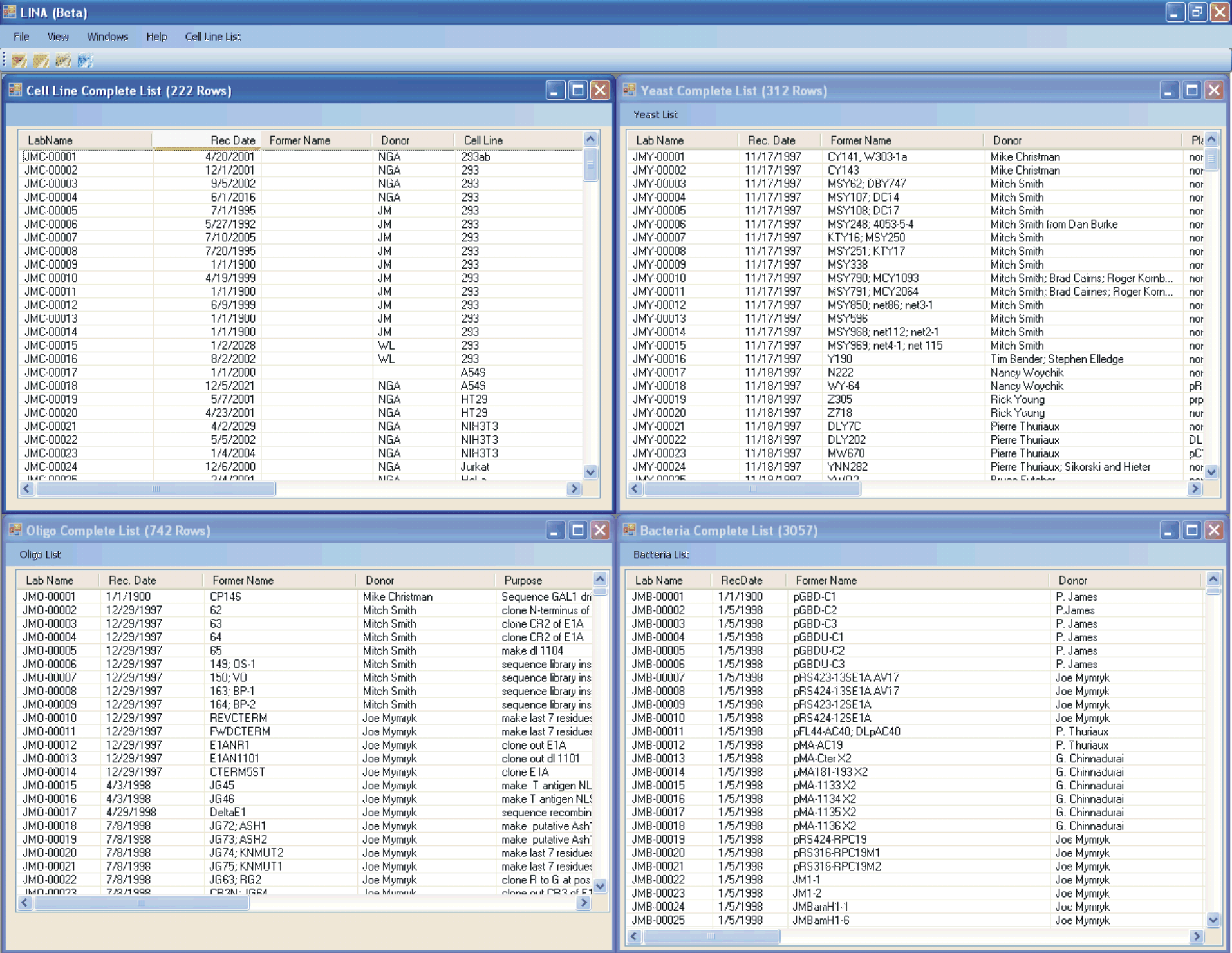Click the Cell Line Complete List window icon

click(x=15, y=90)
